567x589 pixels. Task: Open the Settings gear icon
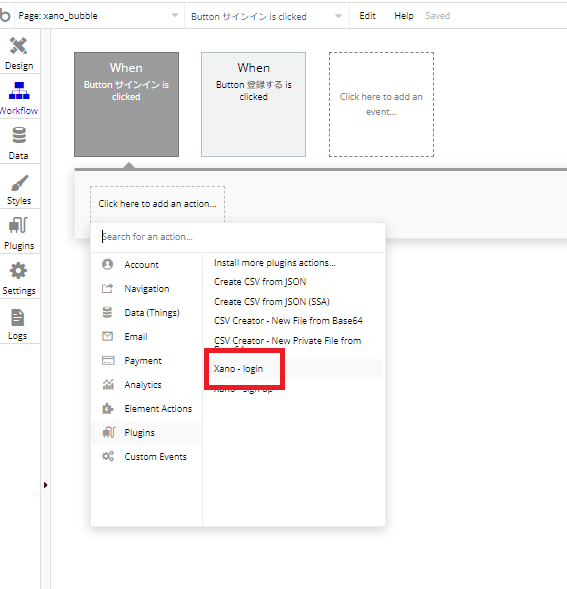point(18,271)
